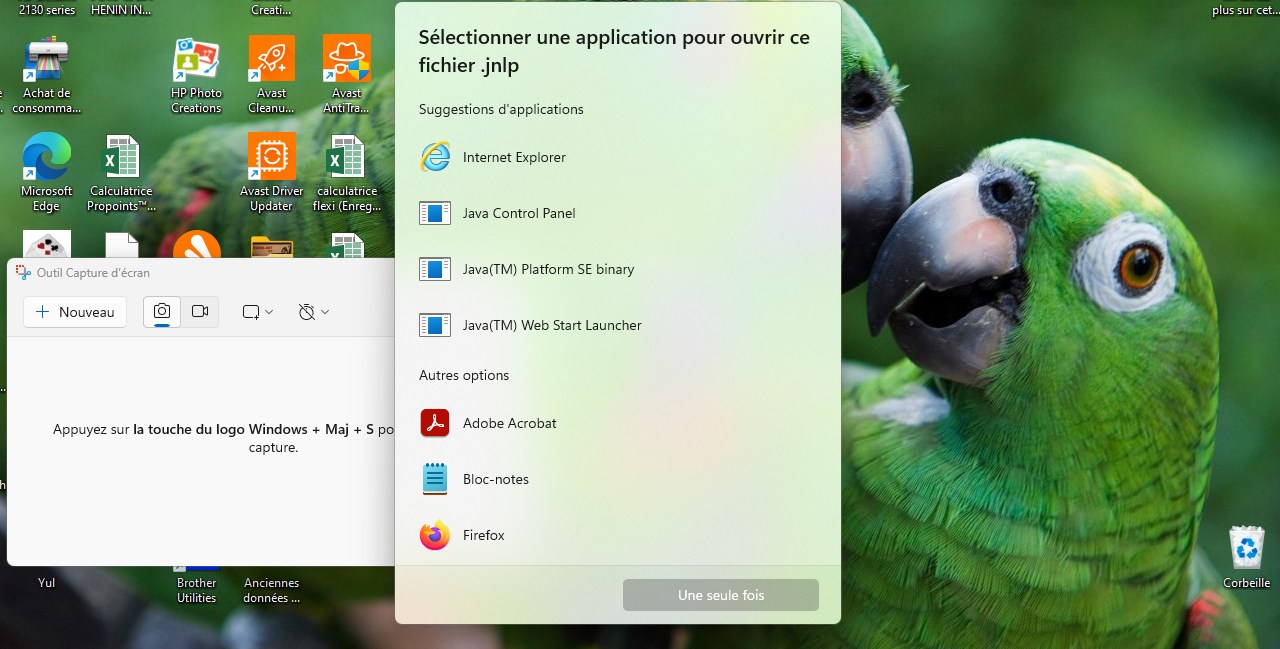Select the Avast Driver Updater desktop icon

click(x=271, y=173)
